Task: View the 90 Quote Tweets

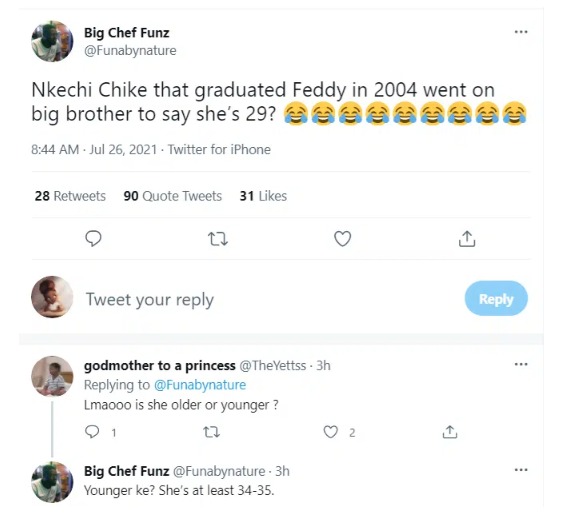Action: [x=173, y=196]
